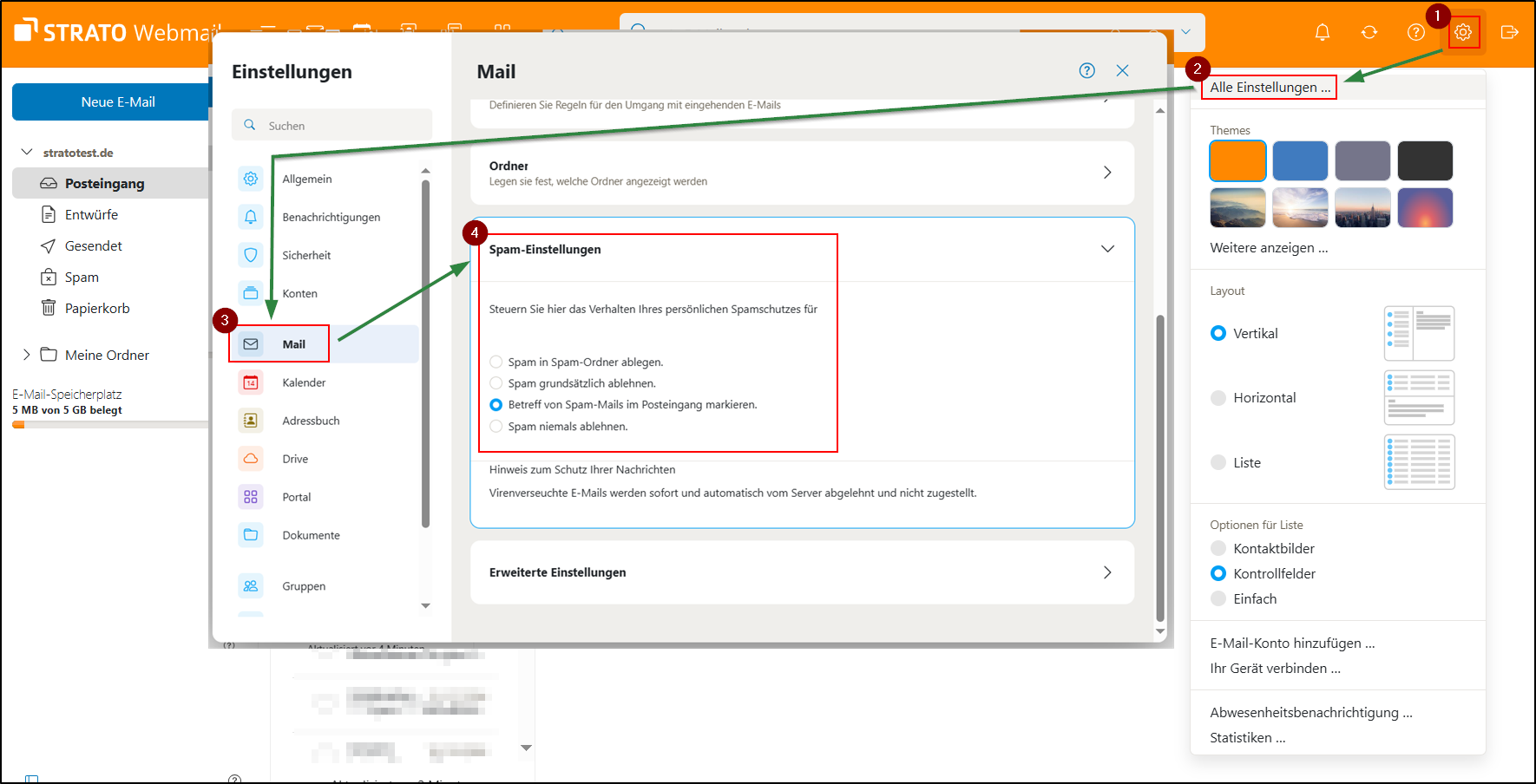Open help icon in Mail settings dialog
Image resolution: width=1536 pixels, height=784 pixels.
tap(1086, 71)
